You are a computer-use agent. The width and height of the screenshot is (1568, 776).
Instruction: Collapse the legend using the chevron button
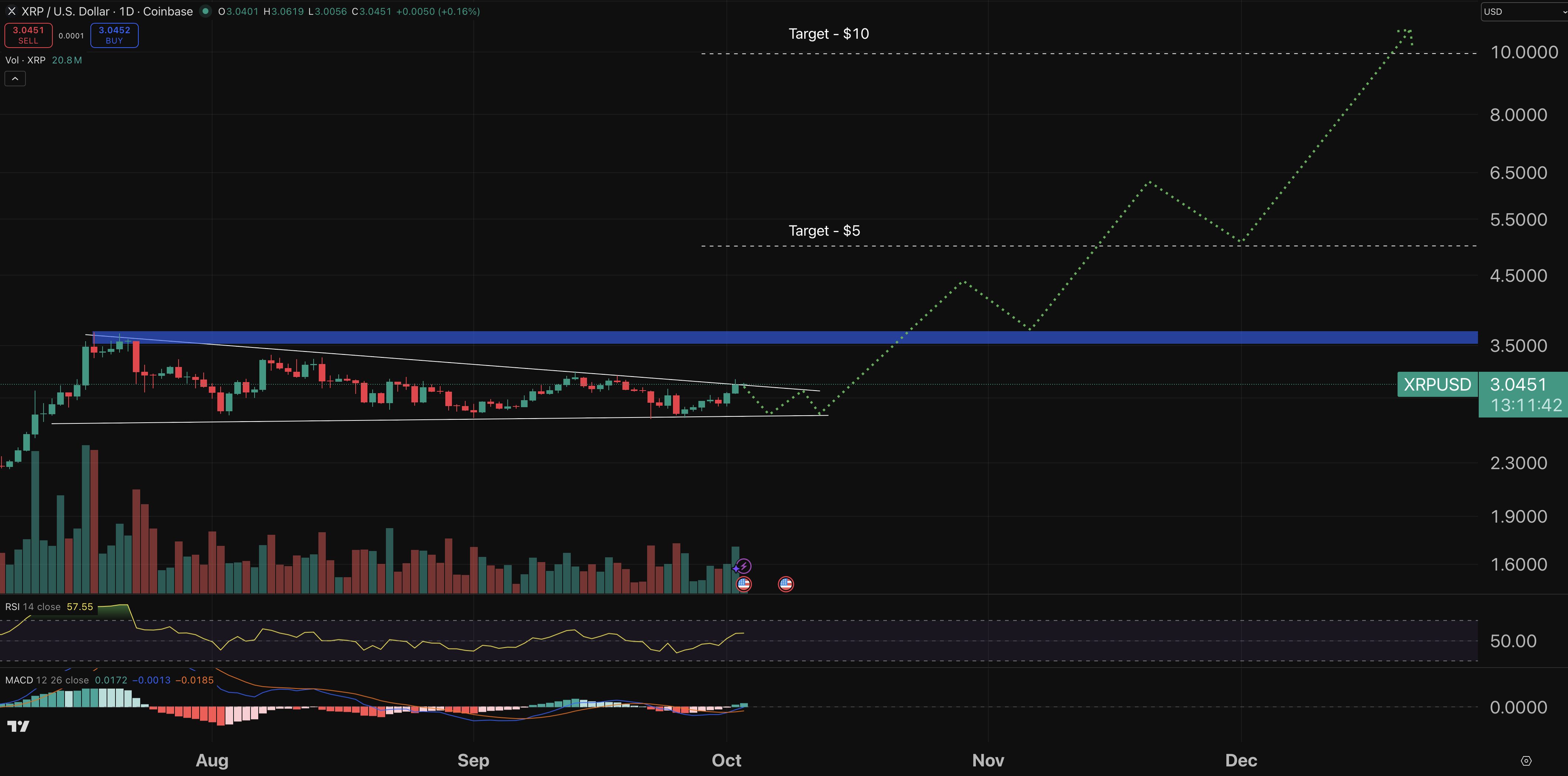click(x=15, y=78)
